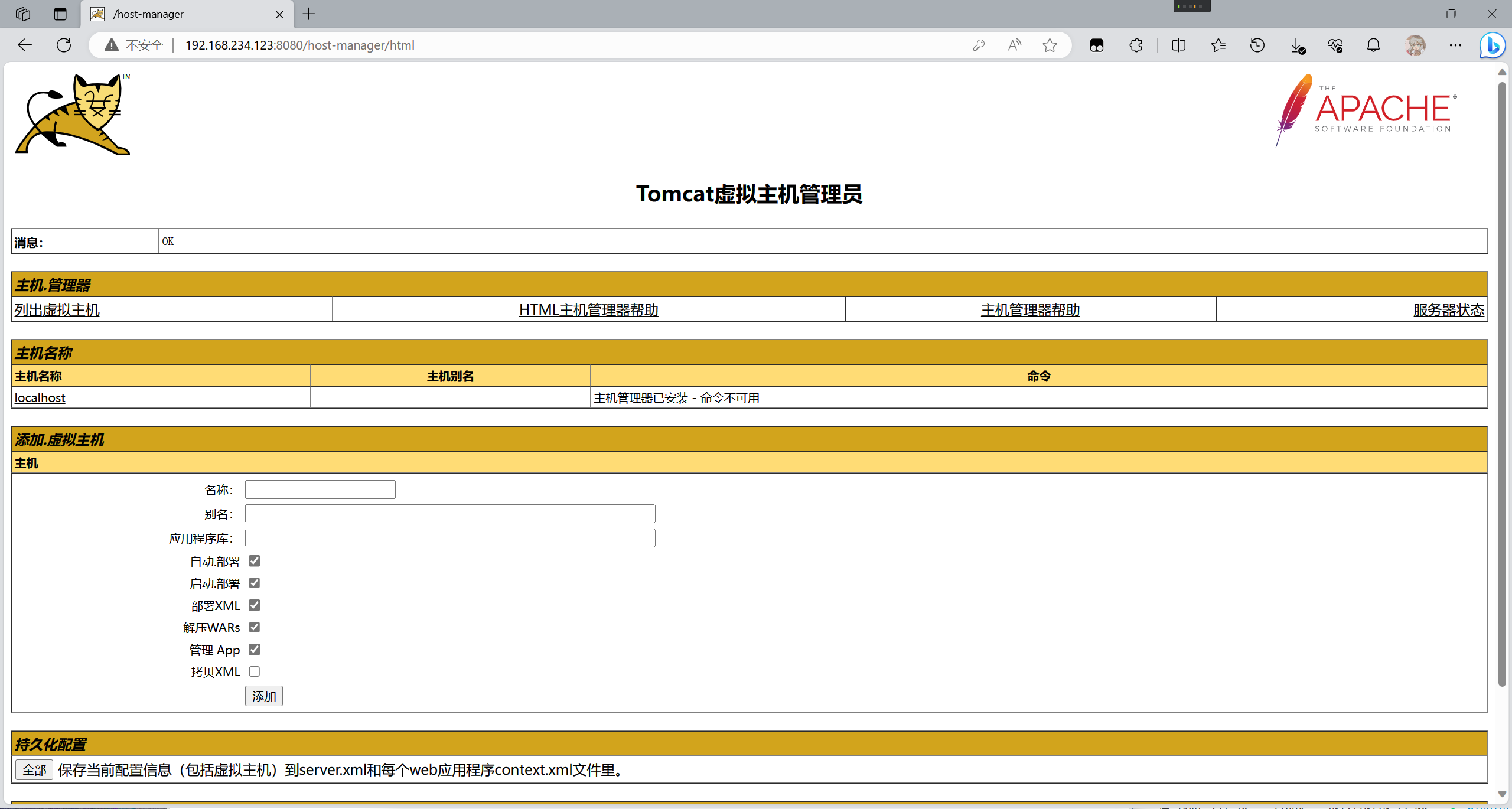Open the workspaces icon
Screen dimensions: 1512x809
[23, 14]
